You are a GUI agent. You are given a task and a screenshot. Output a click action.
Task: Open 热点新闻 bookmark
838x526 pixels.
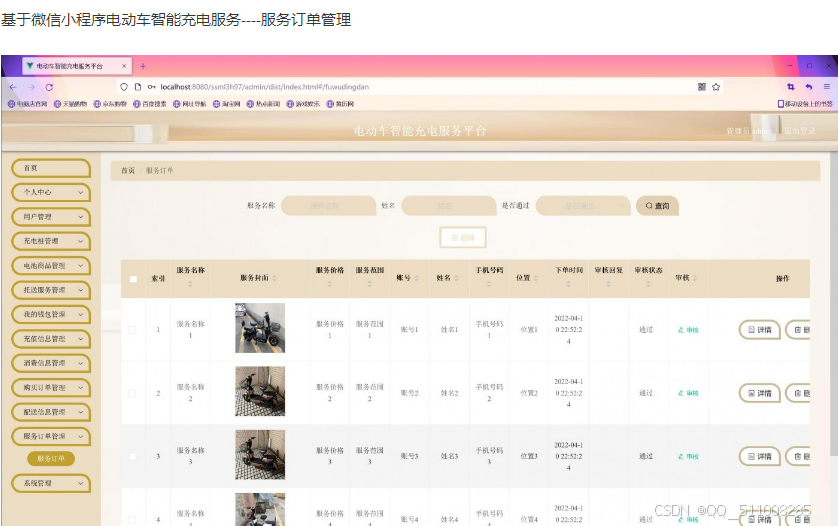coord(263,104)
